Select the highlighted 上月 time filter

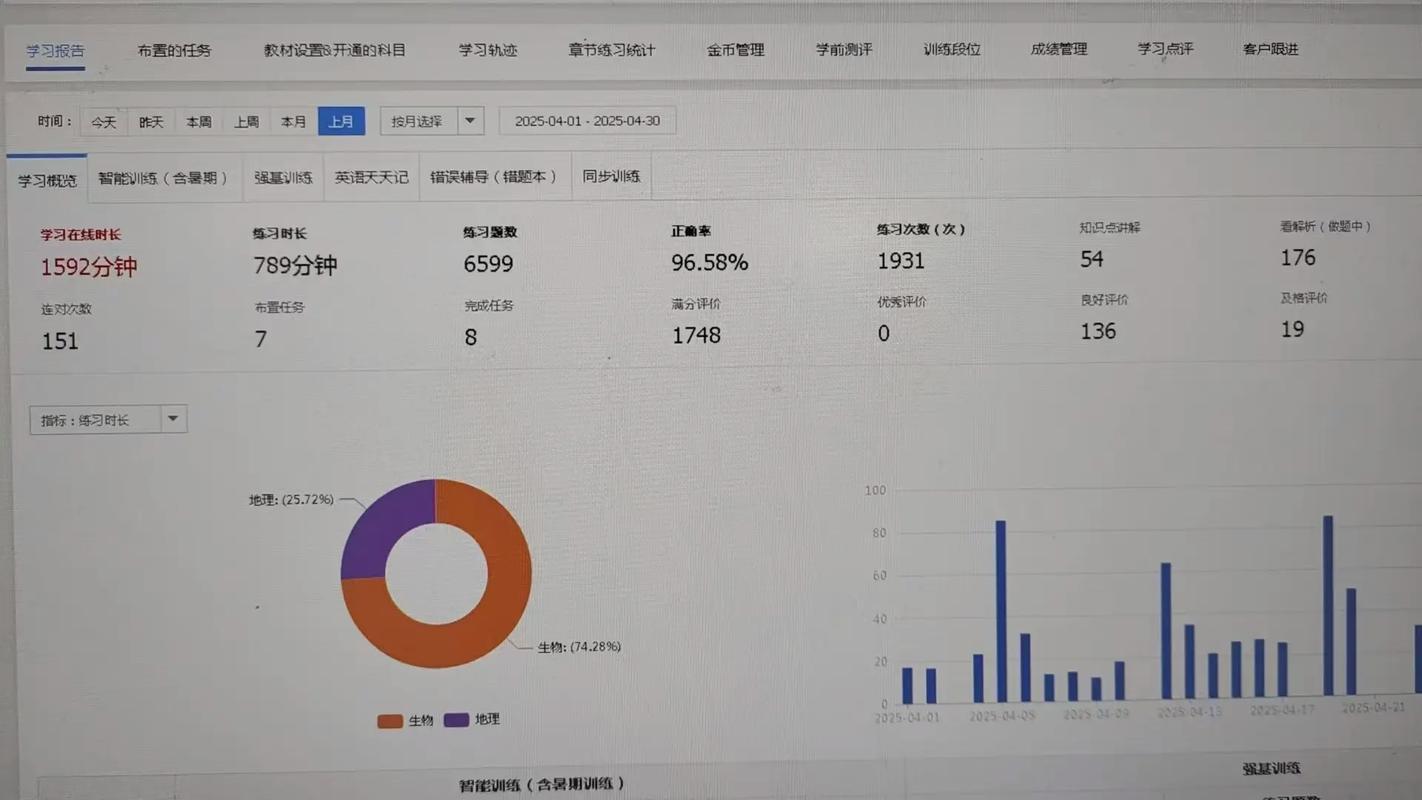click(341, 121)
